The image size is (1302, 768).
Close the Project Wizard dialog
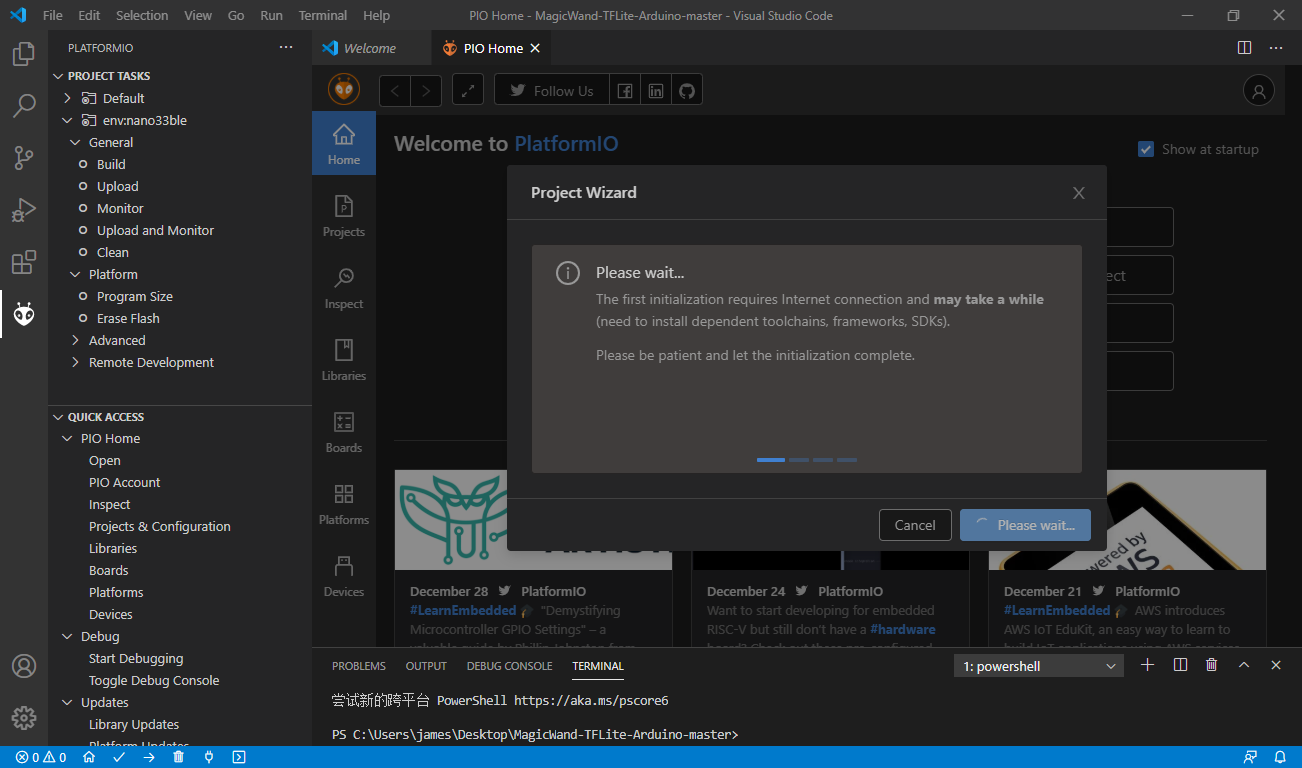click(1078, 193)
